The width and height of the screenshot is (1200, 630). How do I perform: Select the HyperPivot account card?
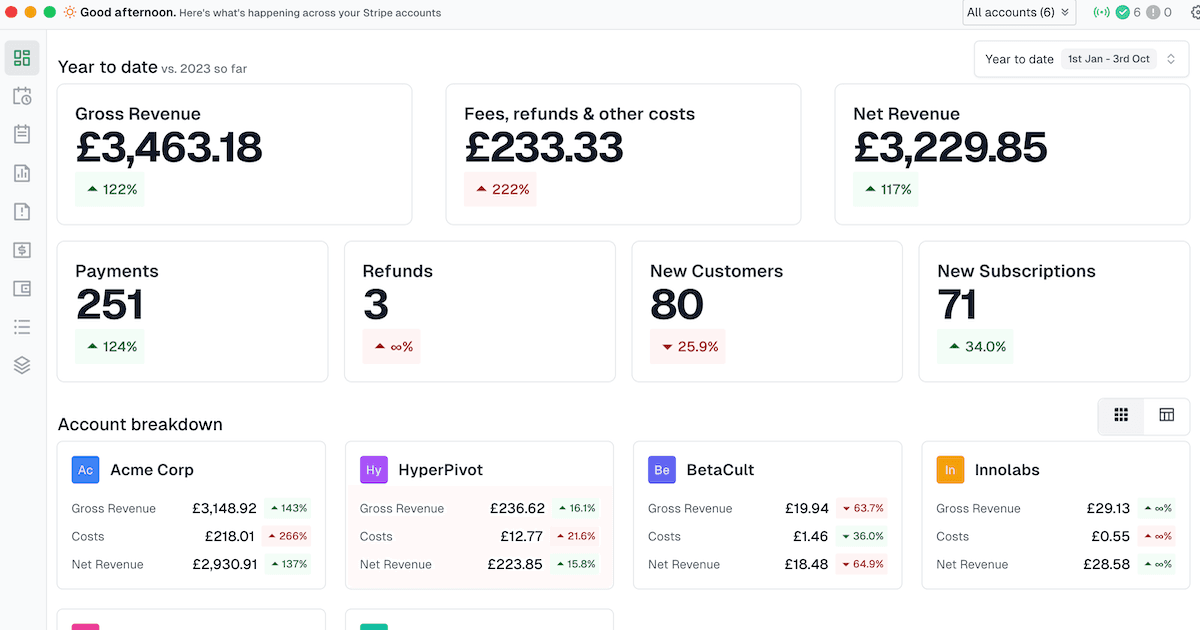coord(479,515)
